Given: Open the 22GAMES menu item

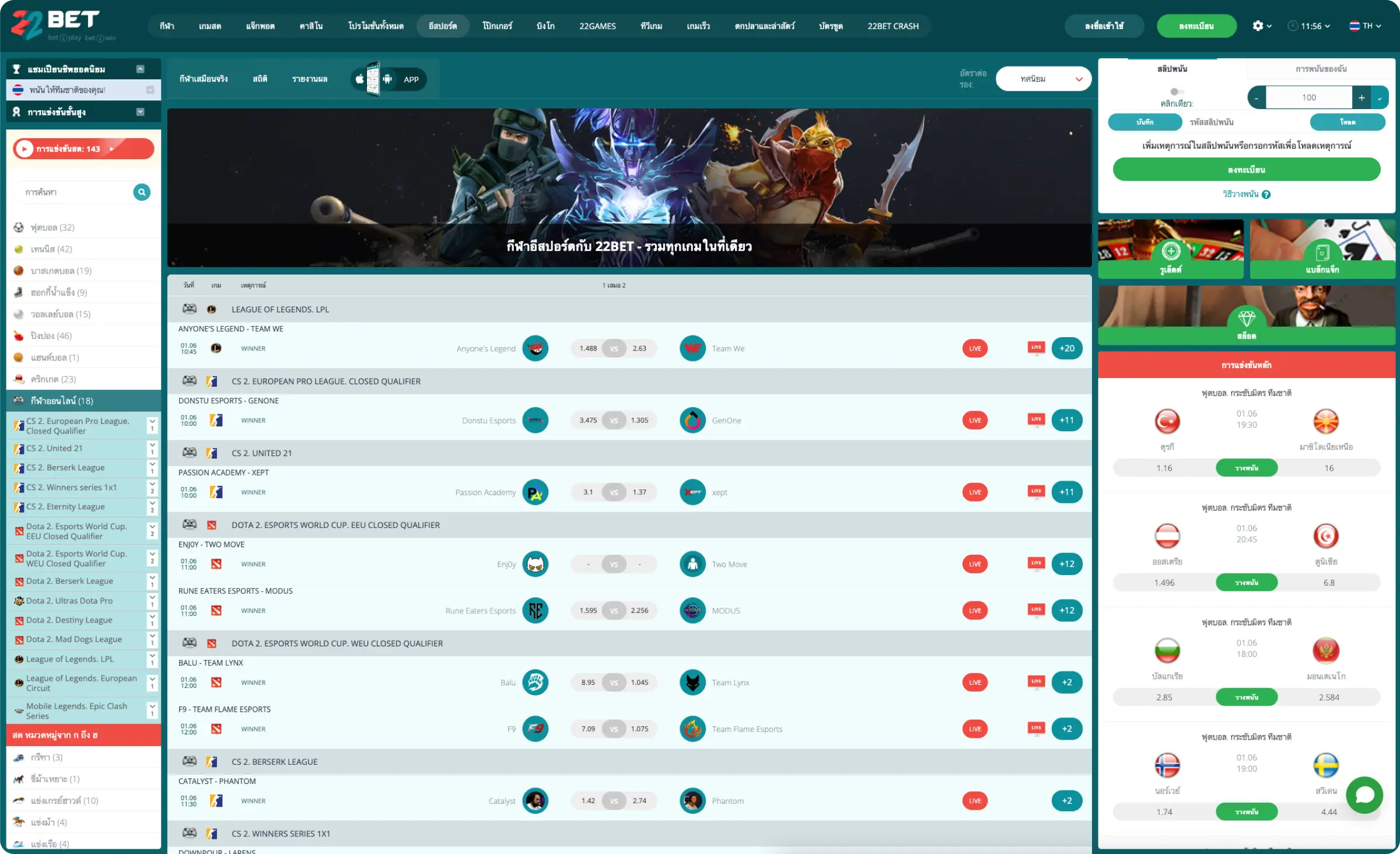Looking at the screenshot, I should pyautogui.click(x=597, y=26).
